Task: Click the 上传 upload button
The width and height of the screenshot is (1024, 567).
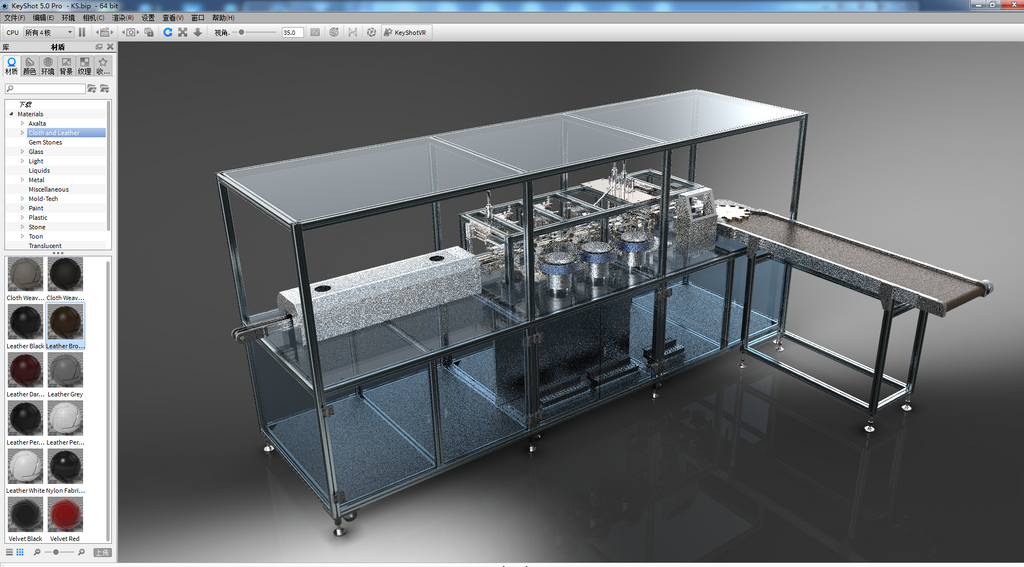Action: (x=102, y=553)
